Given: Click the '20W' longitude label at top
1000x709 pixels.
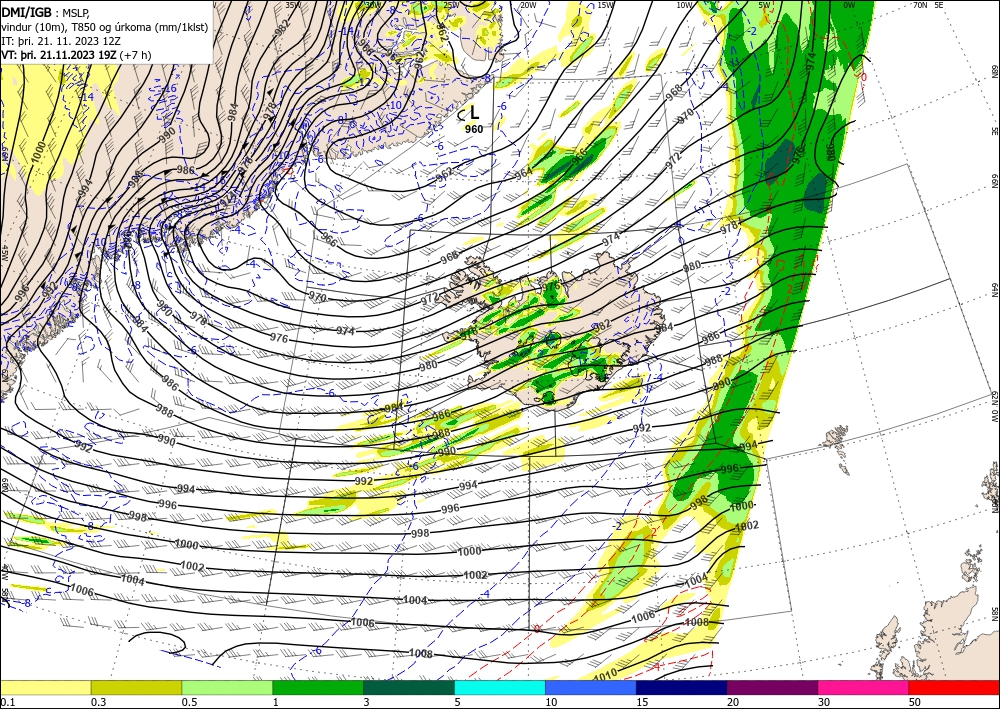Looking at the screenshot, I should tap(527, 5).
